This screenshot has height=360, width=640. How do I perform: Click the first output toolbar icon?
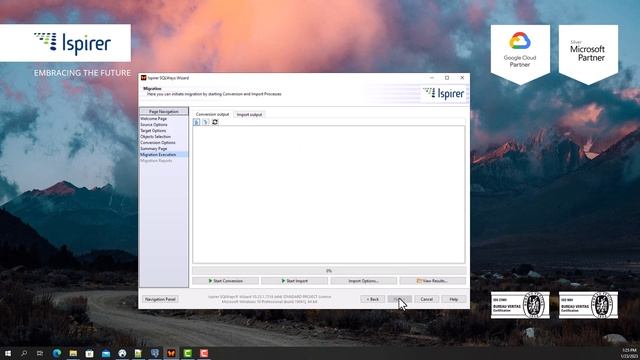pyautogui.click(x=196, y=122)
